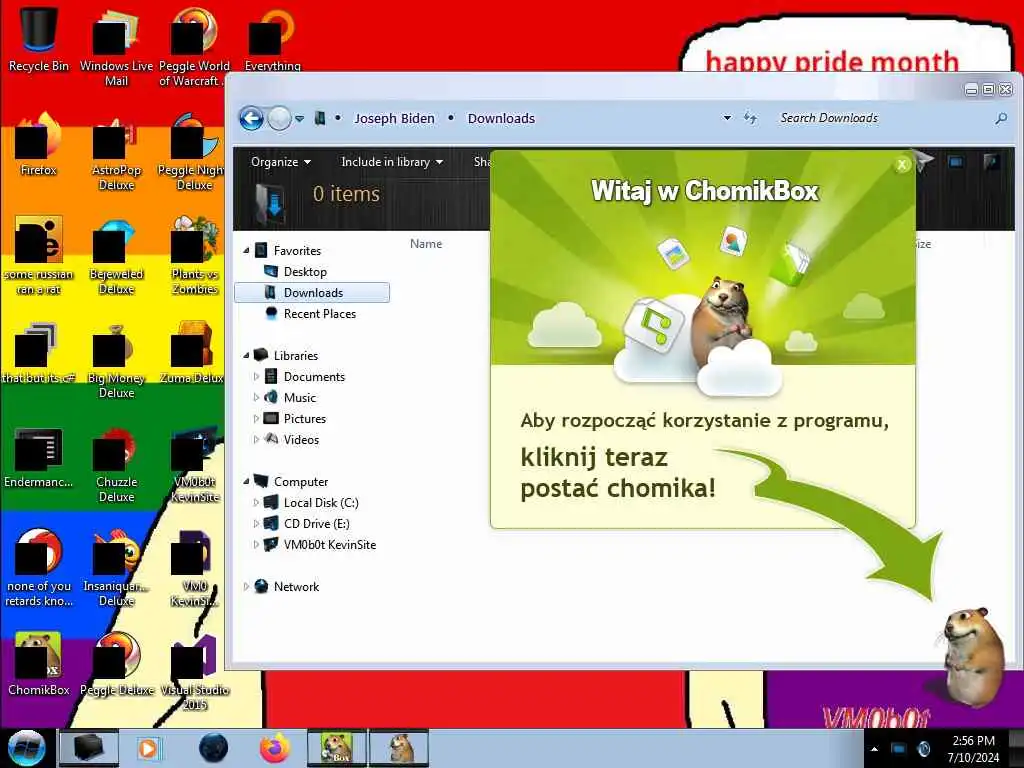Select the 'none of you' desktop icon
1024x768 pixels.
39,568
